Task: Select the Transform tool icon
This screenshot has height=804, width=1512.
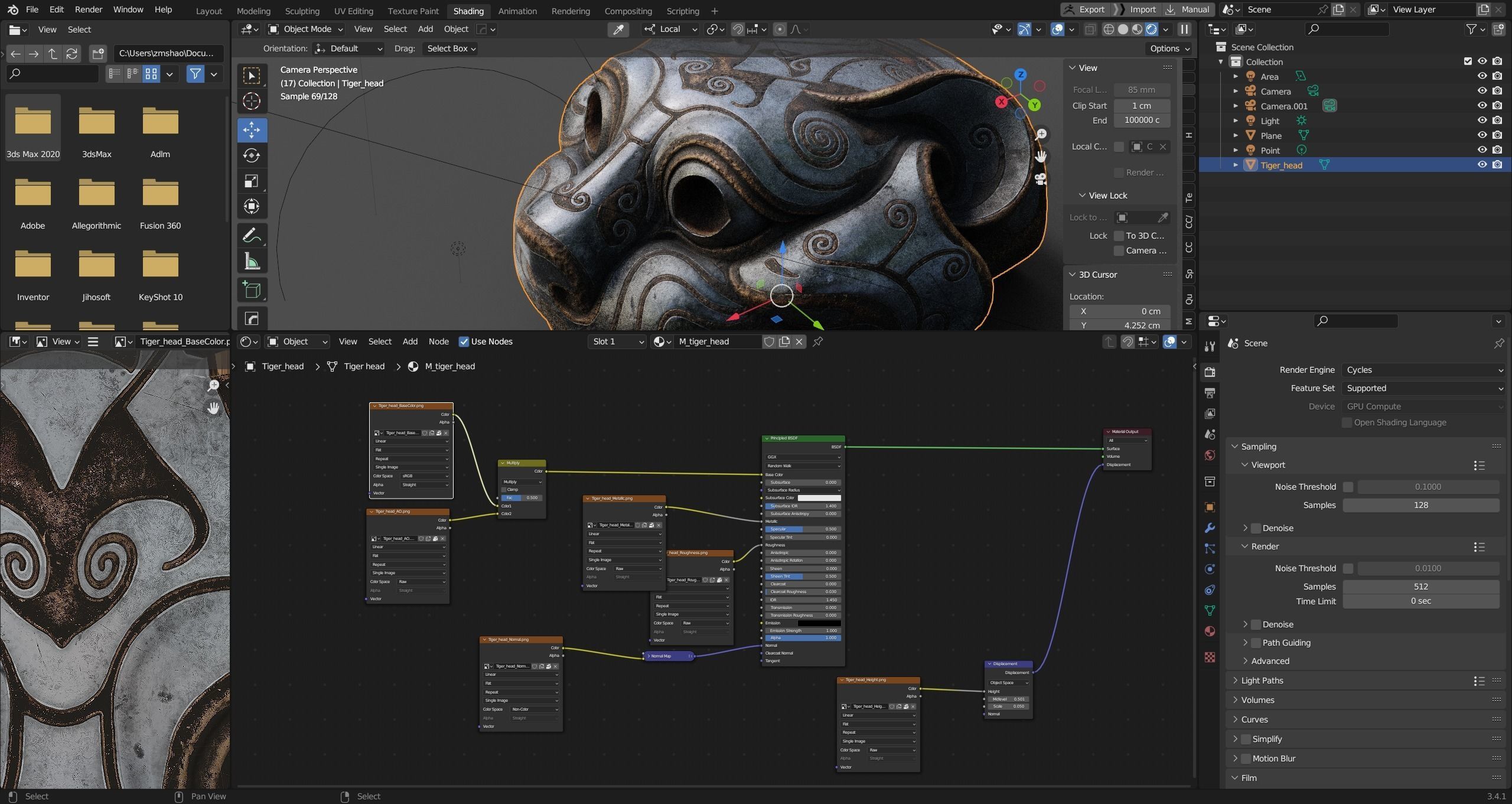Action: coord(252,206)
